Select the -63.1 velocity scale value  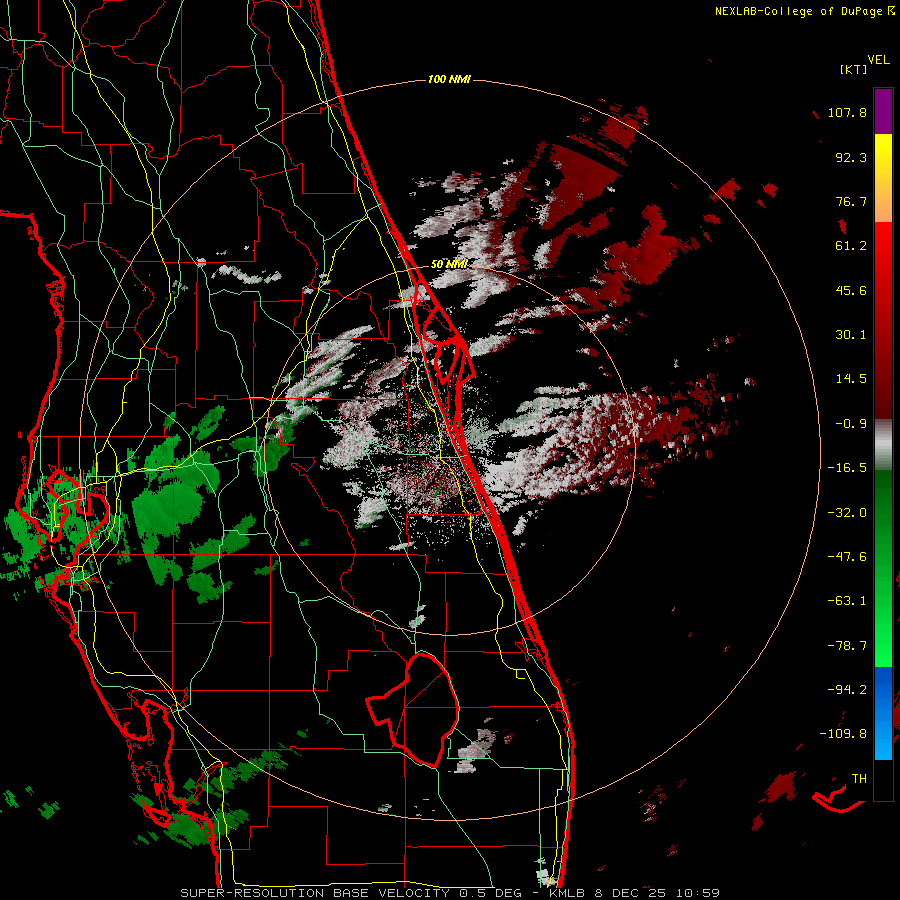(847, 601)
